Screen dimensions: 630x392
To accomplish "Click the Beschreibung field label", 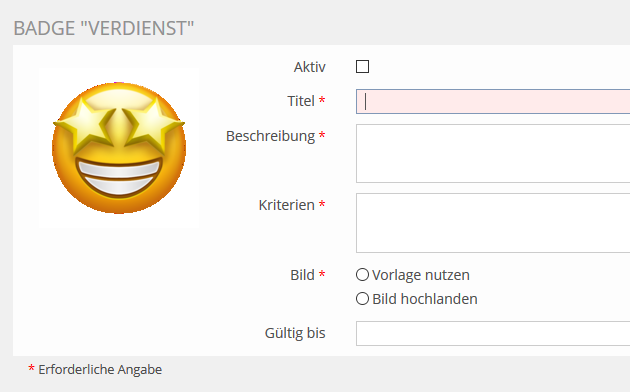I will [x=270, y=137].
